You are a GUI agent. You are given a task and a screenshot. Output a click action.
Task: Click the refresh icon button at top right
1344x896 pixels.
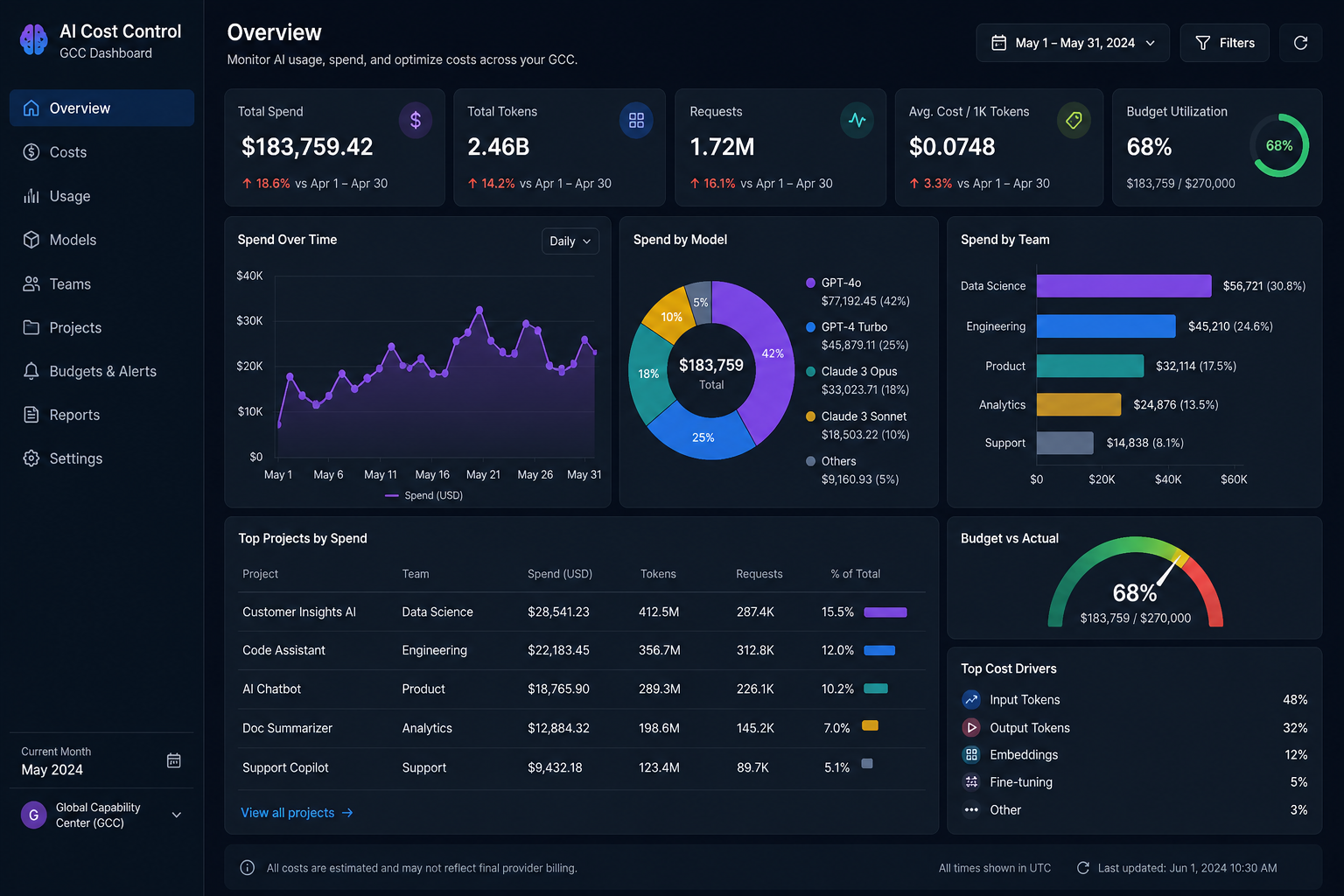[1300, 43]
